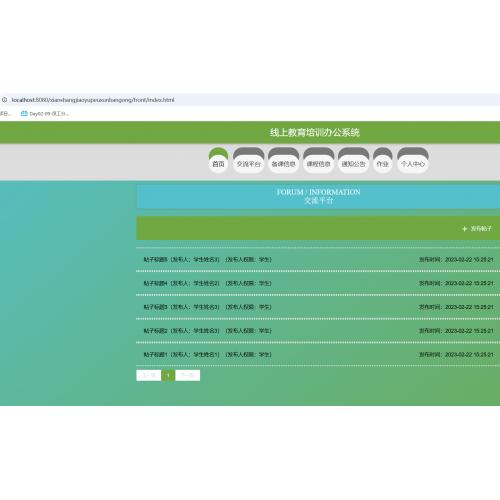The height and width of the screenshot is (500, 500).
Task: Focus the localhost URL address field
Action: 253,100
